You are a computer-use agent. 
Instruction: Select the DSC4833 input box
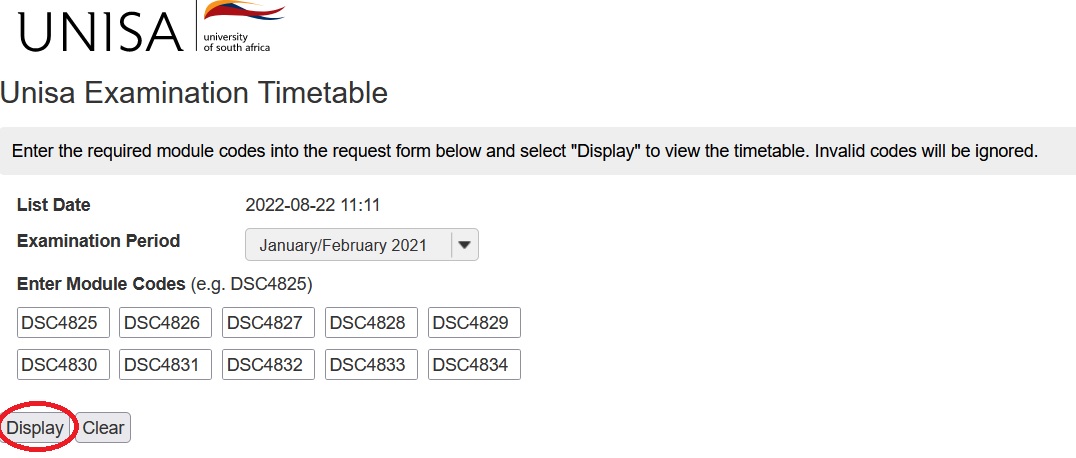tap(371, 365)
